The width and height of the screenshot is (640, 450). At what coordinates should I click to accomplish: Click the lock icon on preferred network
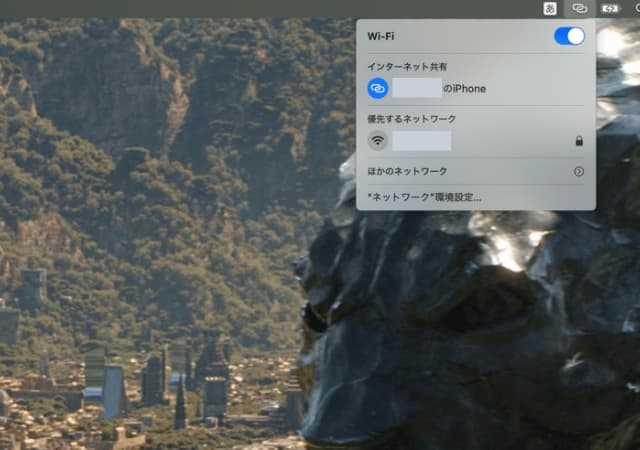(579, 141)
